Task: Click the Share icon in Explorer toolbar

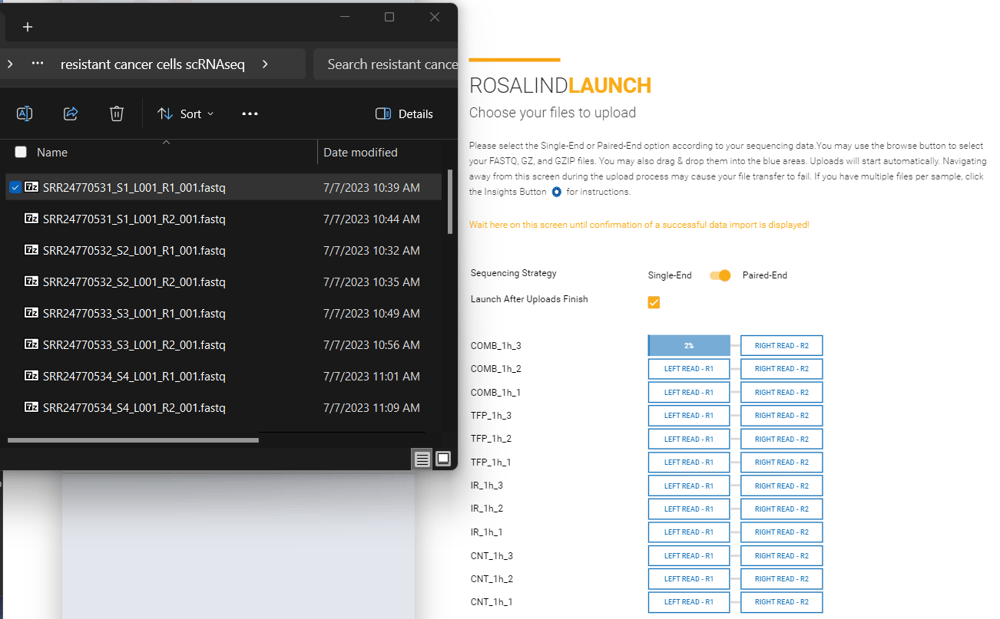Action: [70, 113]
